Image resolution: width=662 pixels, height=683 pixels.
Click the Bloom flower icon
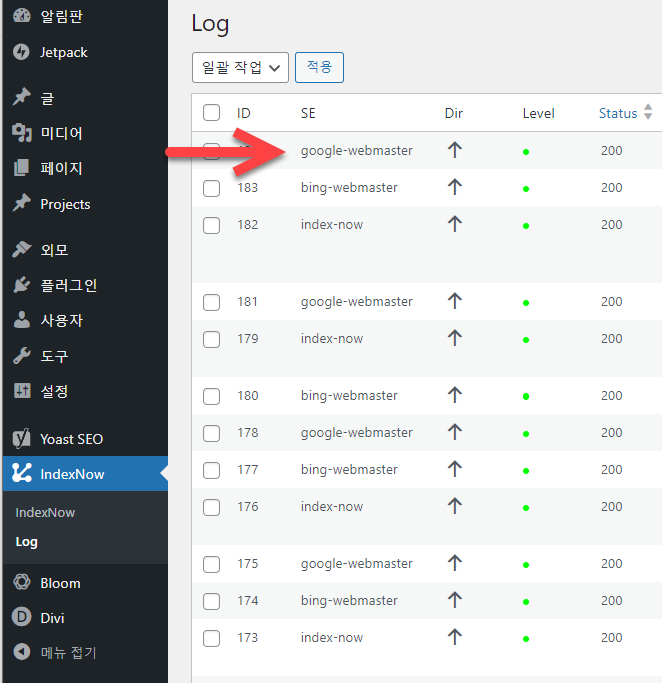coord(21,582)
